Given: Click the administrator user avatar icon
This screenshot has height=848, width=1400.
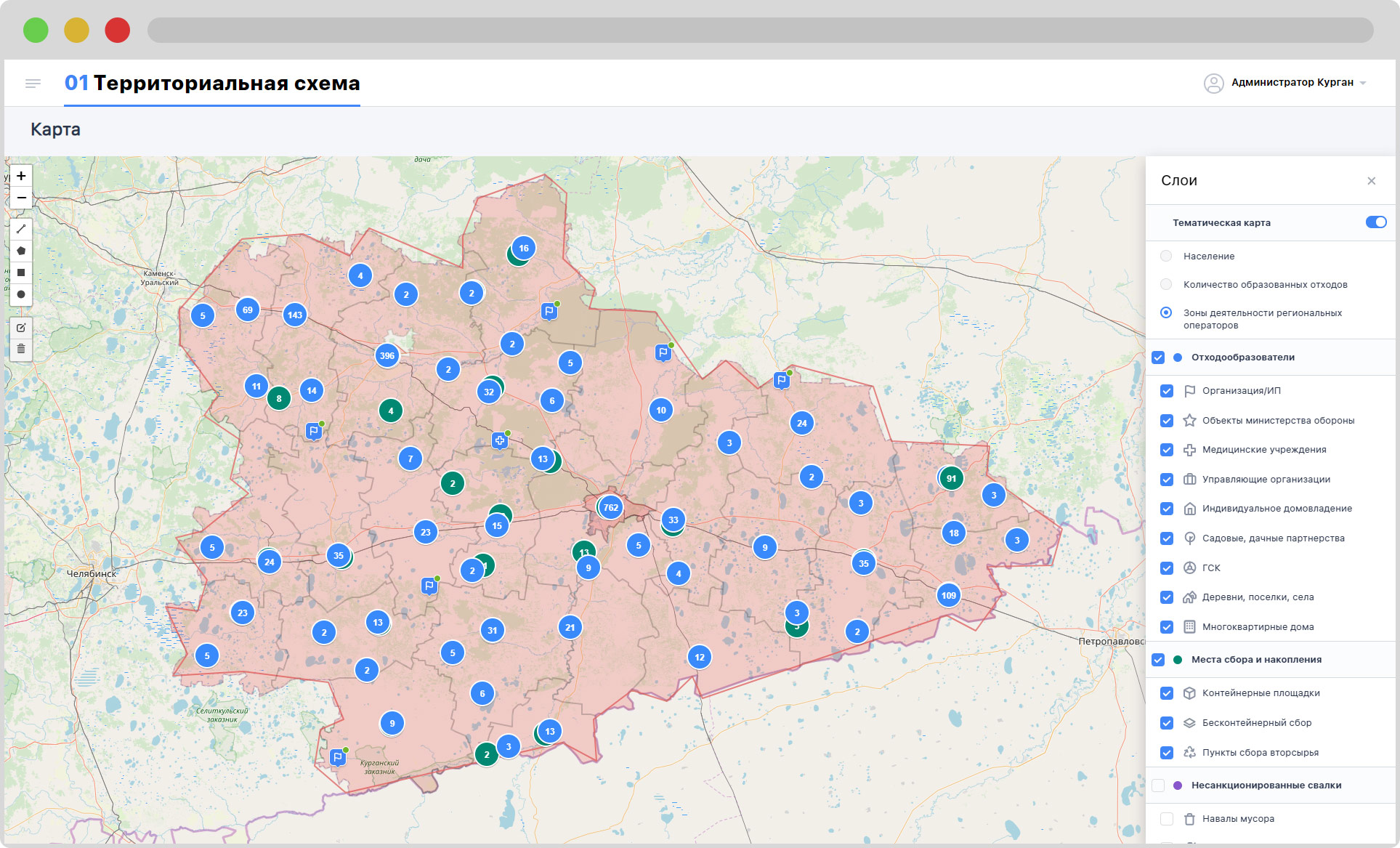Looking at the screenshot, I should (1213, 83).
